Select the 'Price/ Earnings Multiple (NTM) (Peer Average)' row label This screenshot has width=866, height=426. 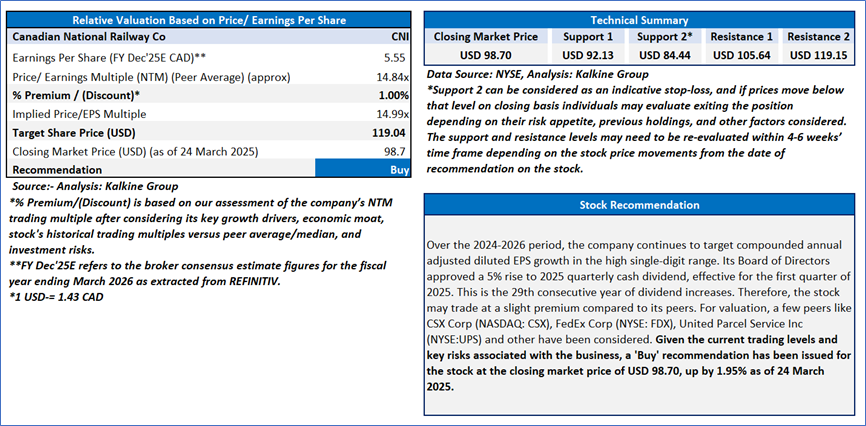pyautogui.click(x=151, y=76)
